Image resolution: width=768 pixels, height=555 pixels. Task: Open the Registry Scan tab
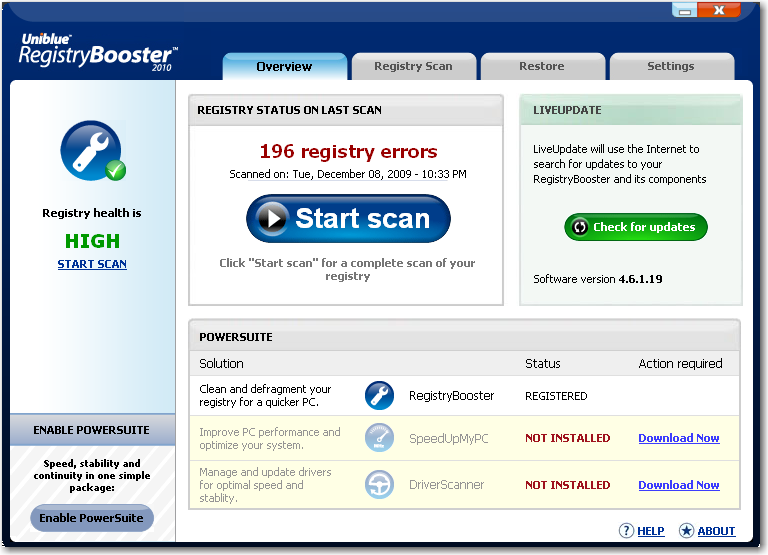(x=413, y=67)
